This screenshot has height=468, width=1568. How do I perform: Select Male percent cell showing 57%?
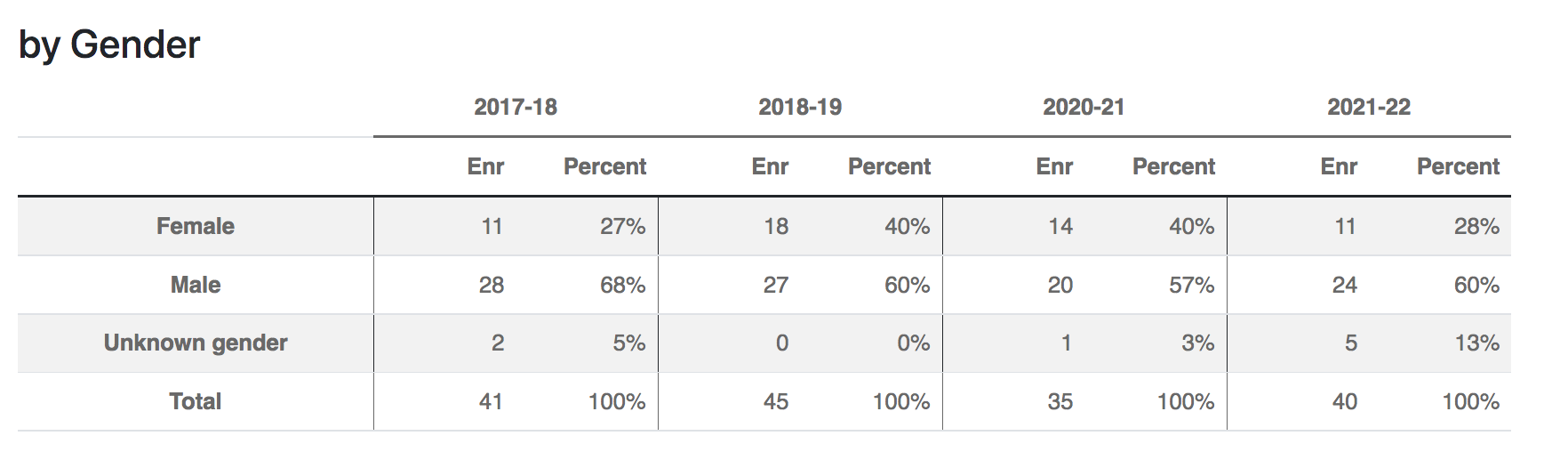1191,285
